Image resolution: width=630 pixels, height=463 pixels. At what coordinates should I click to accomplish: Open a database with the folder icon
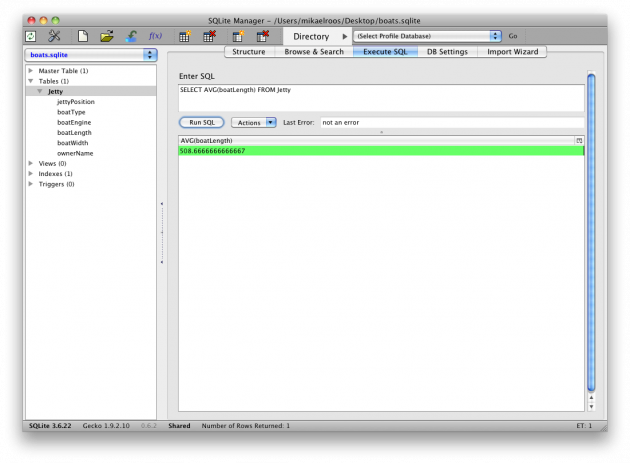107,36
